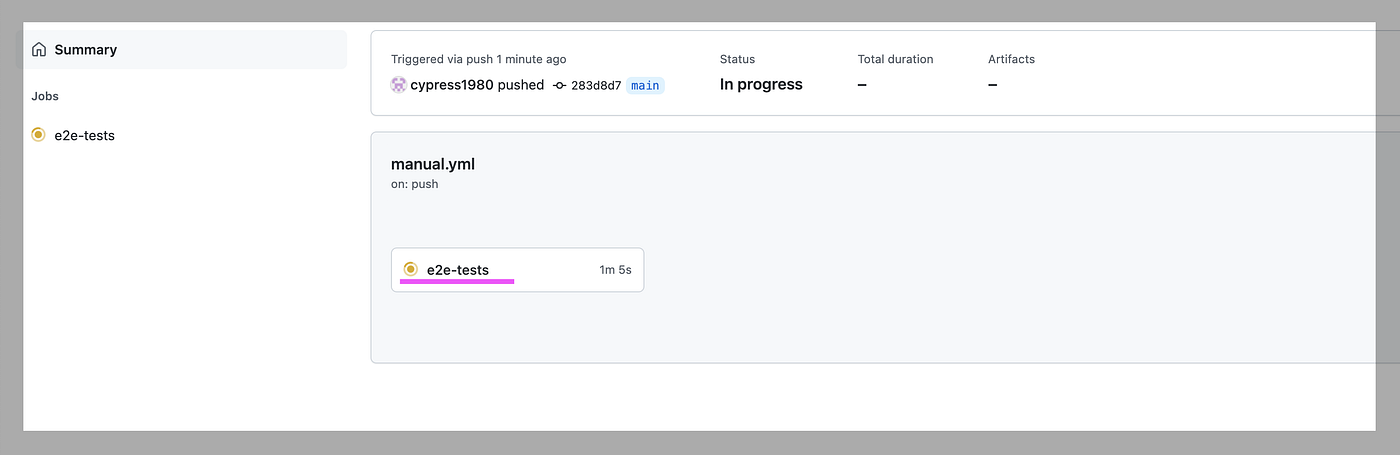Click the manual.yml workflow title
Screen dimensions: 1400x455
pyautogui.click(x=433, y=164)
